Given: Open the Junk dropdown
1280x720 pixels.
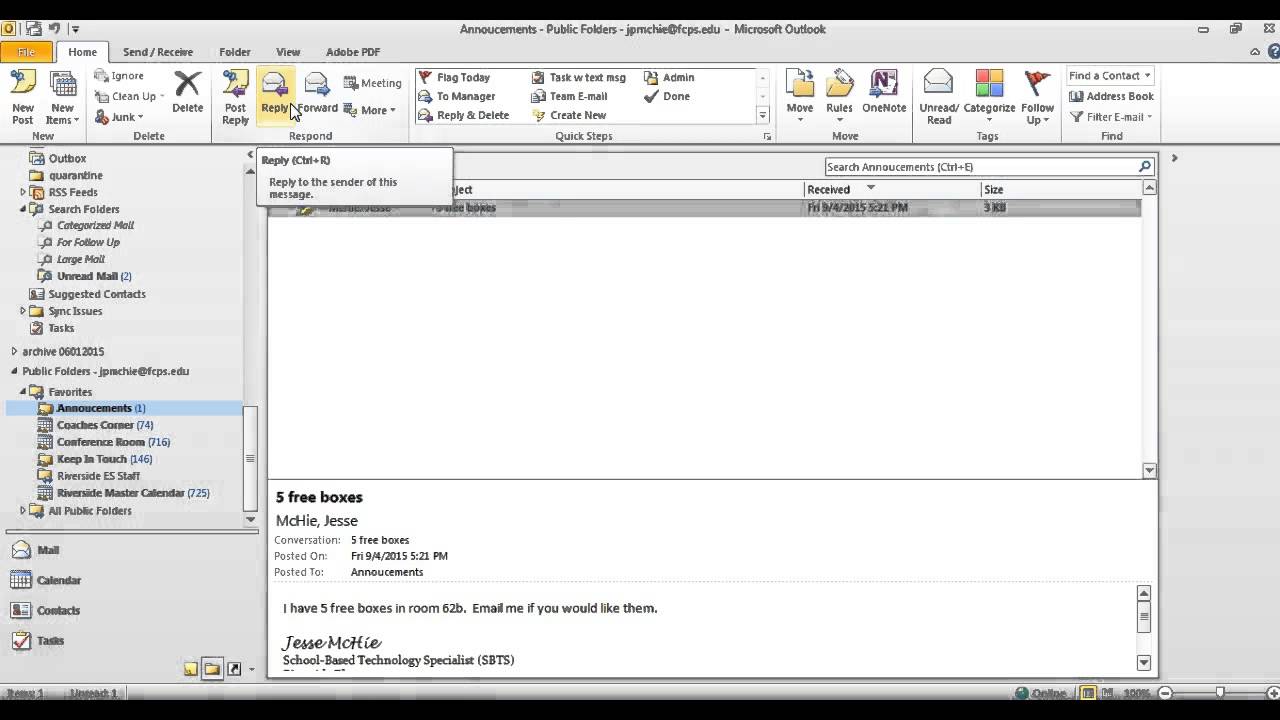Looking at the screenshot, I should pyautogui.click(x=120, y=116).
